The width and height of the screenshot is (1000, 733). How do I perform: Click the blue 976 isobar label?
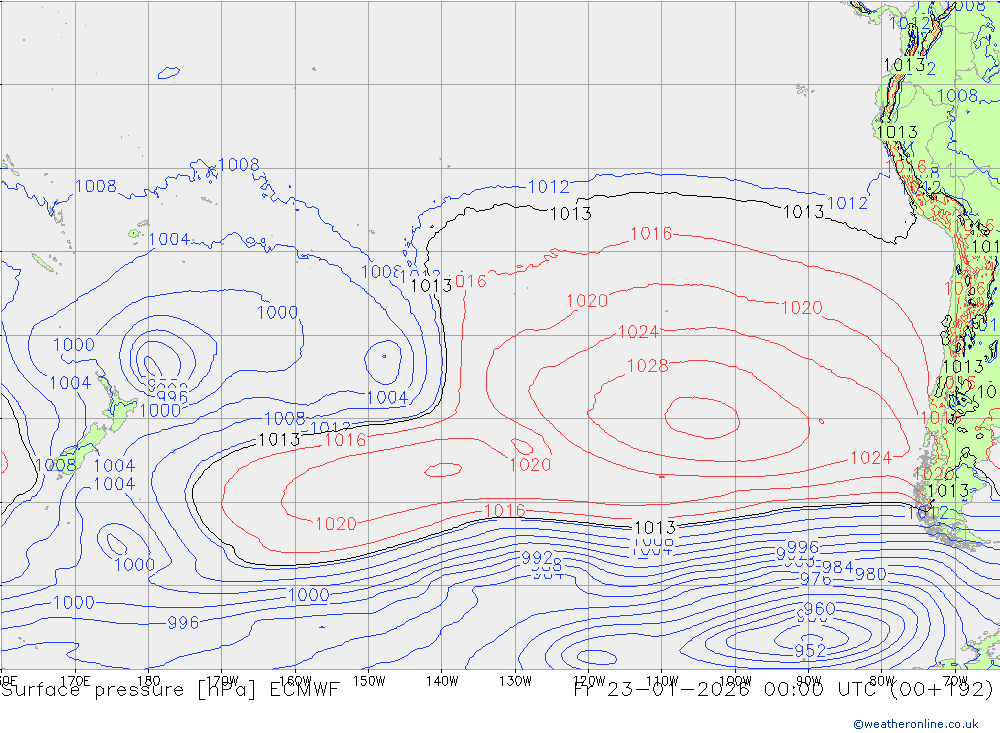pos(816,579)
